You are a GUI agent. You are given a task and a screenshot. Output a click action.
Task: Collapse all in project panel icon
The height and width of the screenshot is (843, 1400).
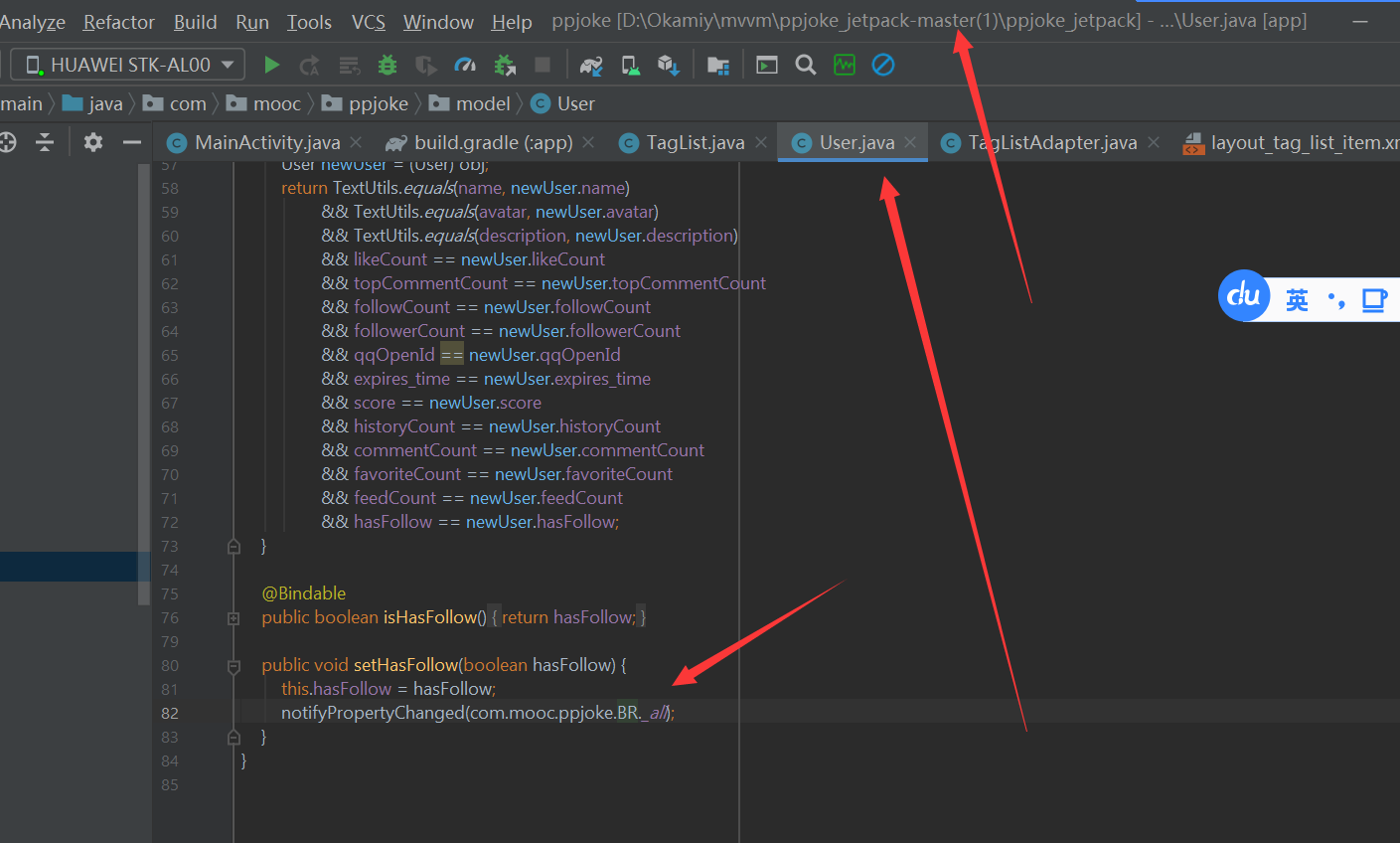(x=45, y=142)
